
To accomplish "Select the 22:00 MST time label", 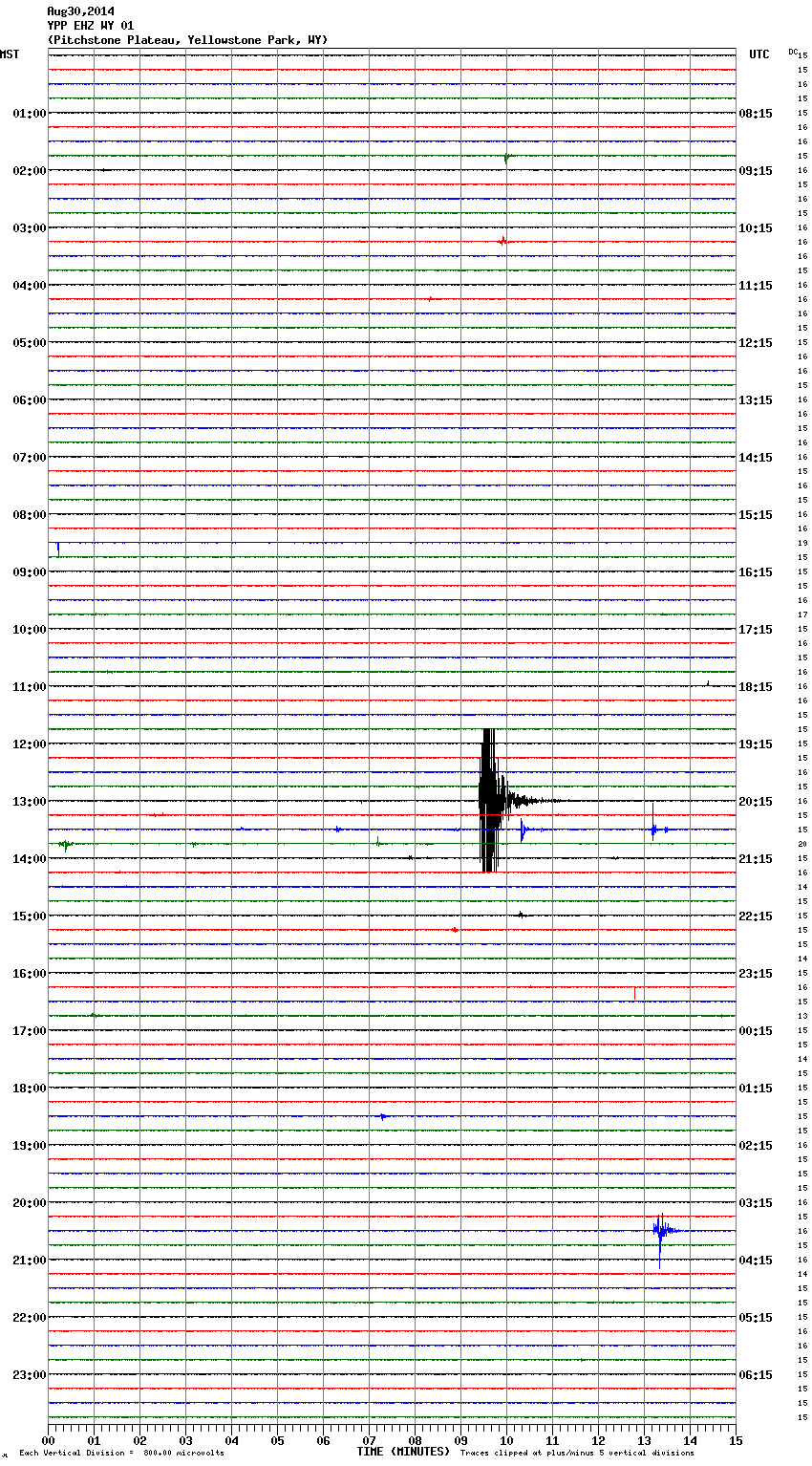I will 29,1318.
